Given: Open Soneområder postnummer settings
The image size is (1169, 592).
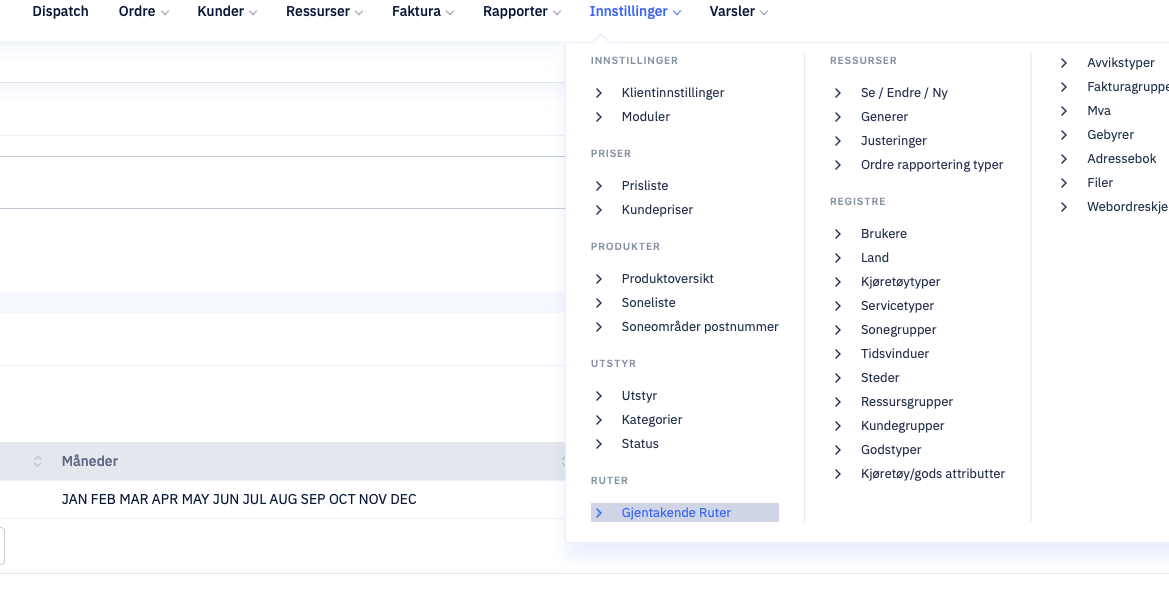Looking at the screenshot, I should point(700,327).
